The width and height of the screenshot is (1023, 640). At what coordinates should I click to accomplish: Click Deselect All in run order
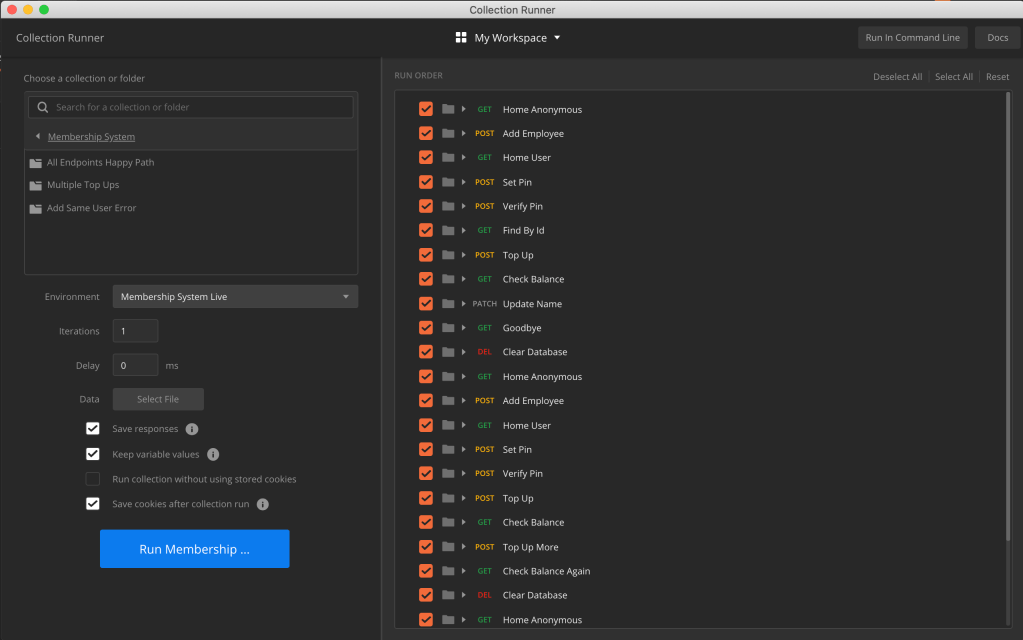(897, 77)
